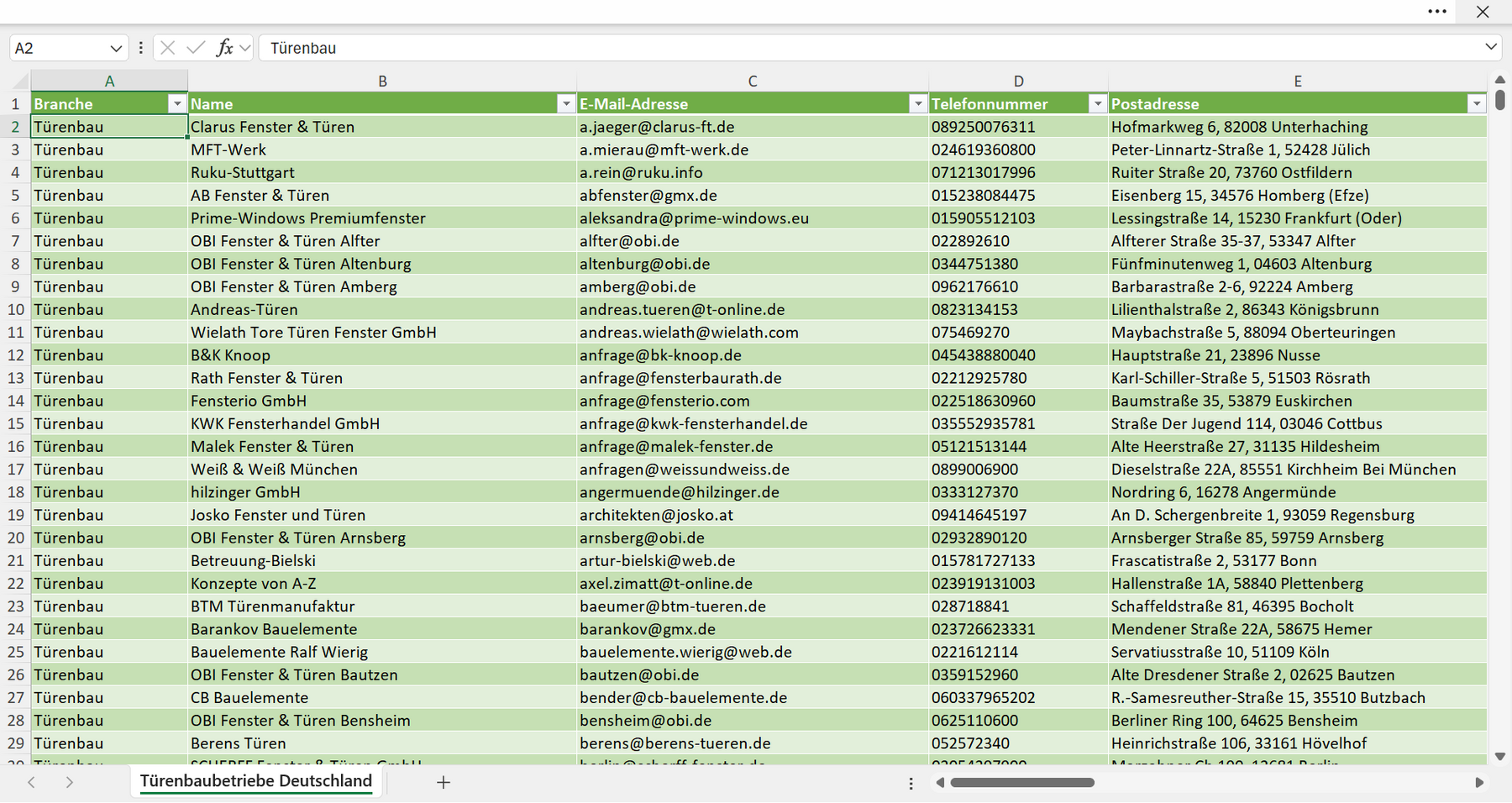Select row 27 header

15,697
